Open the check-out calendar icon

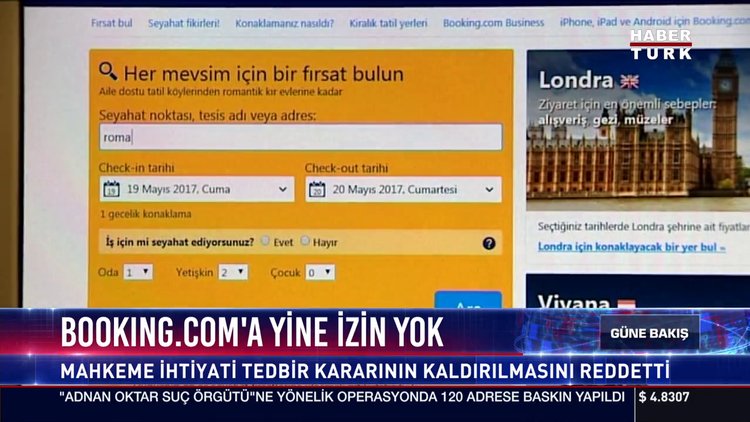[317, 189]
